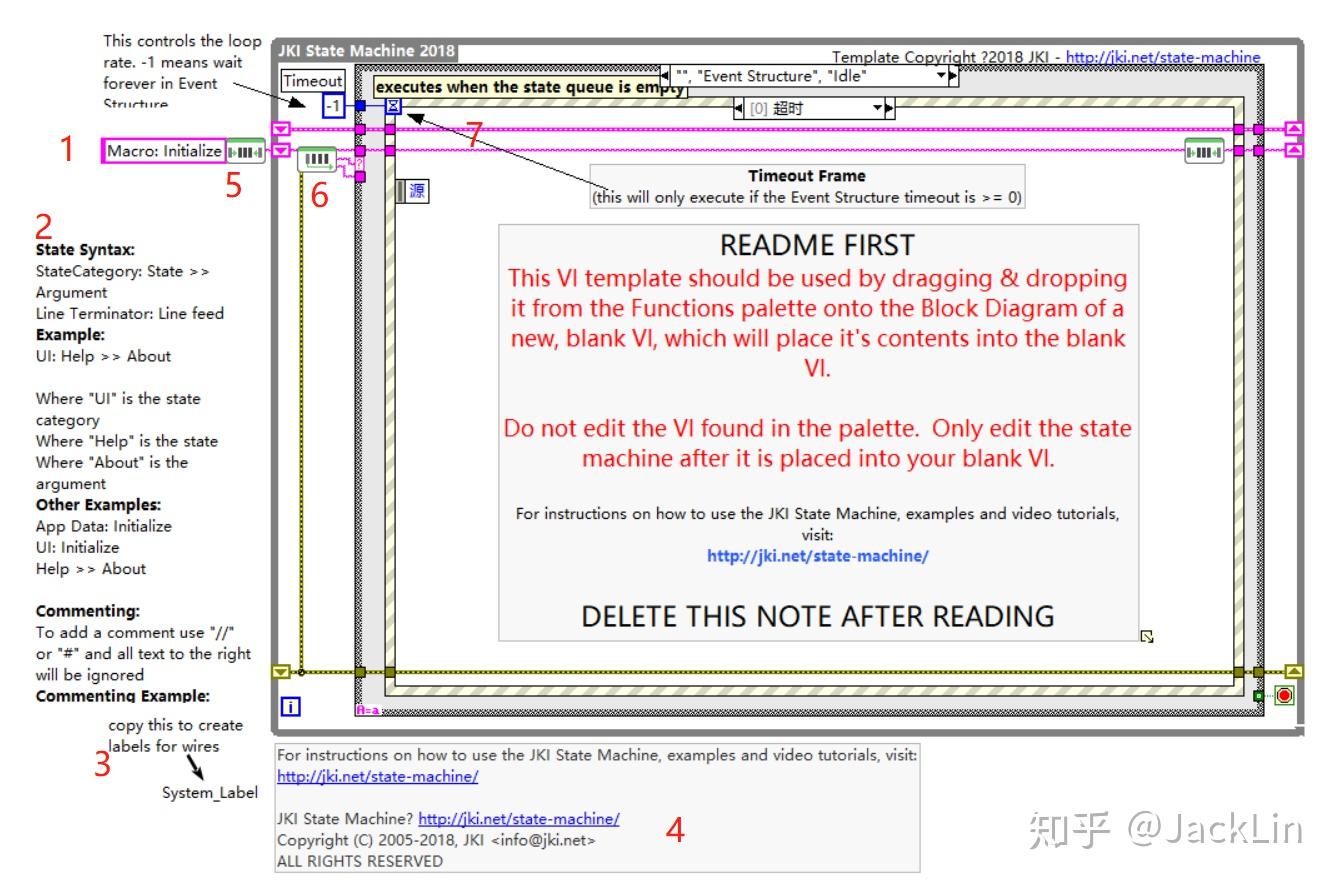Click the right yellow error shift register

coord(1294,672)
